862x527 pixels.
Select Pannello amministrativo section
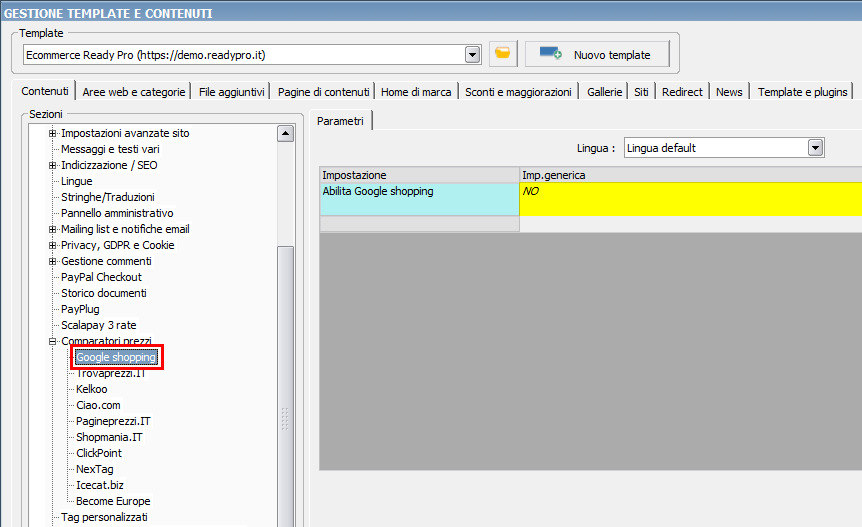point(117,213)
